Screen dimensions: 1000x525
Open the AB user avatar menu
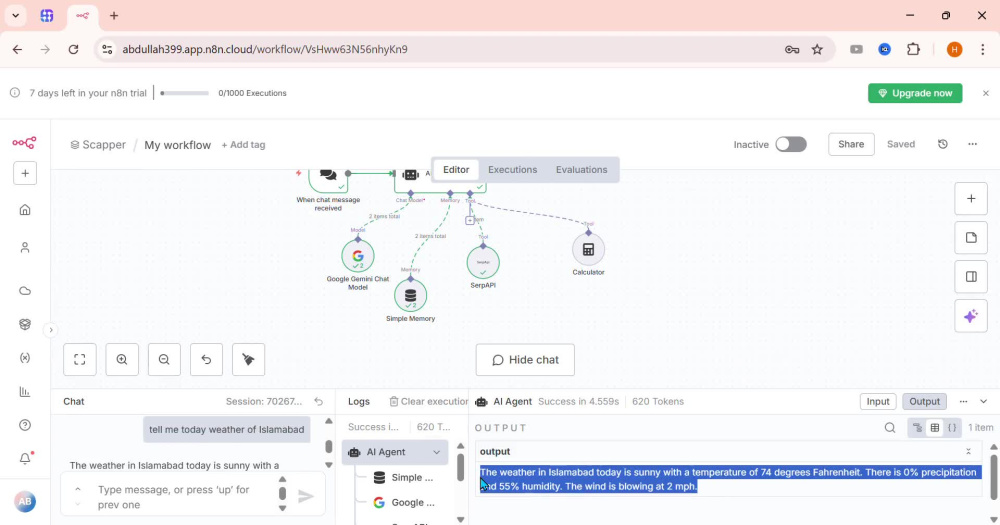point(25,501)
